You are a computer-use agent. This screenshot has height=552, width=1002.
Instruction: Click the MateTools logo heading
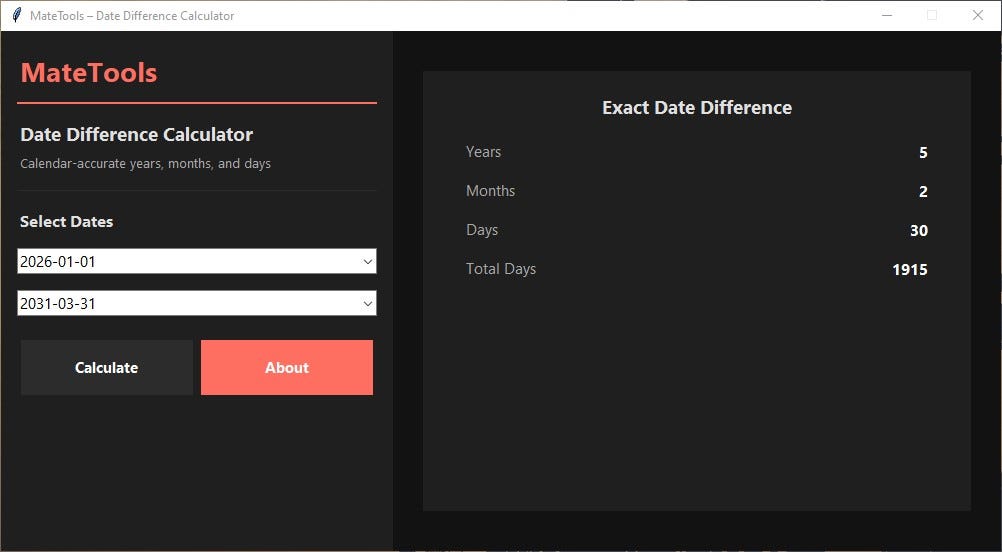pos(89,73)
